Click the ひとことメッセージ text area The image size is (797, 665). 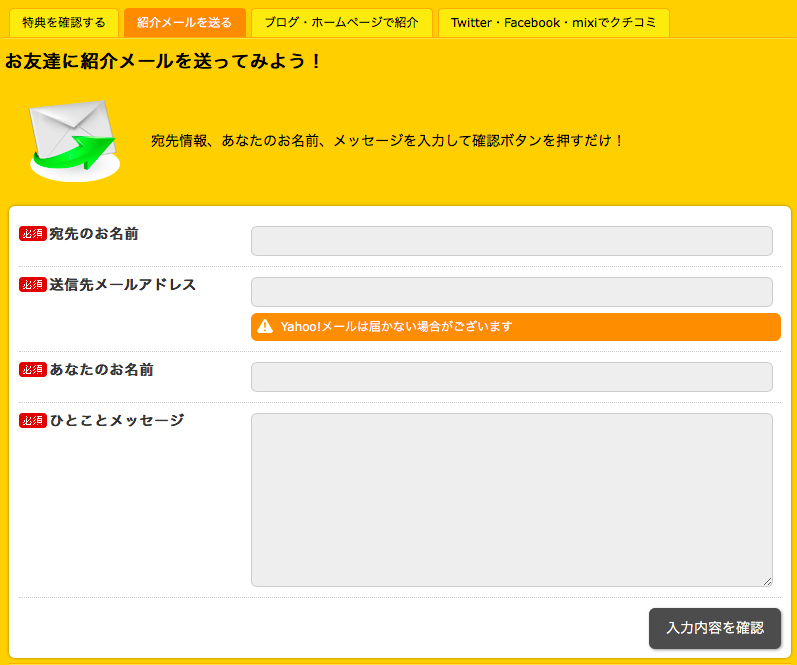point(512,500)
